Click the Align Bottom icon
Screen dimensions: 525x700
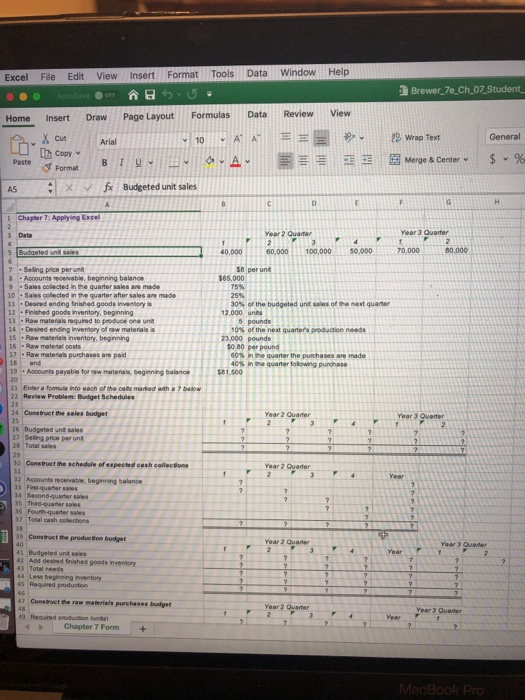click(x=321, y=138)
